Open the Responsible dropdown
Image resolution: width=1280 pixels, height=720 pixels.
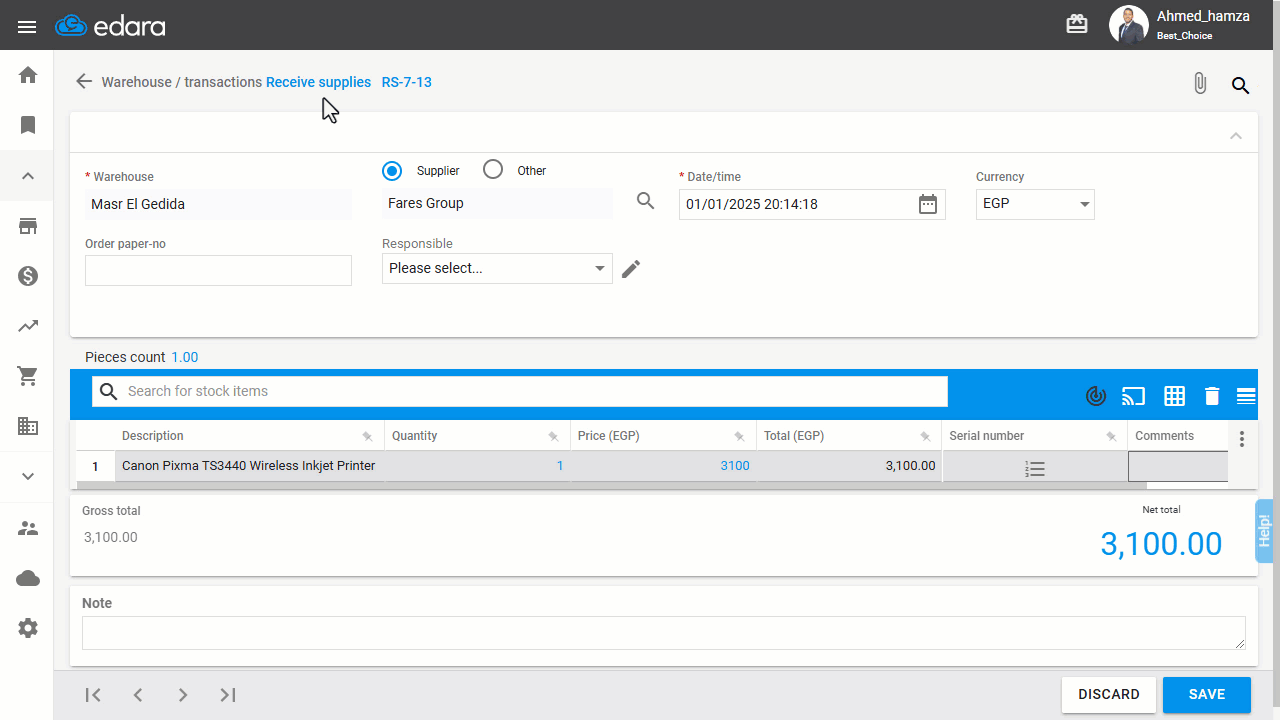click(497, 268)
